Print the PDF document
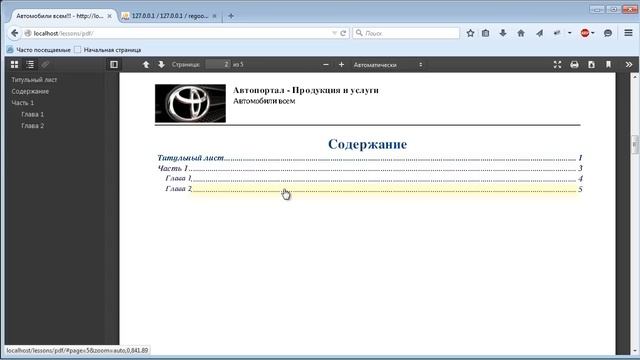 (574, 64)
